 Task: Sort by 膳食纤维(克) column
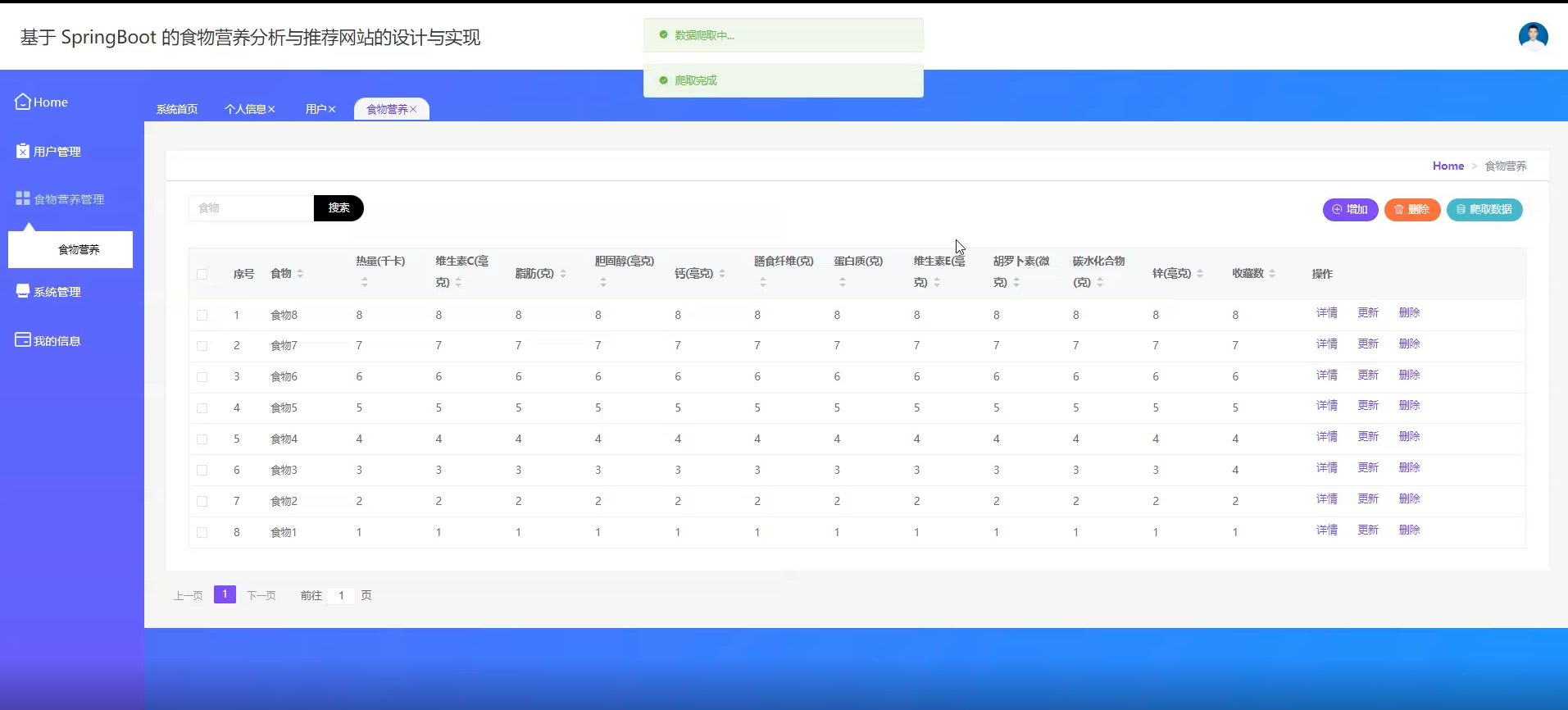[x=763, y=282]
